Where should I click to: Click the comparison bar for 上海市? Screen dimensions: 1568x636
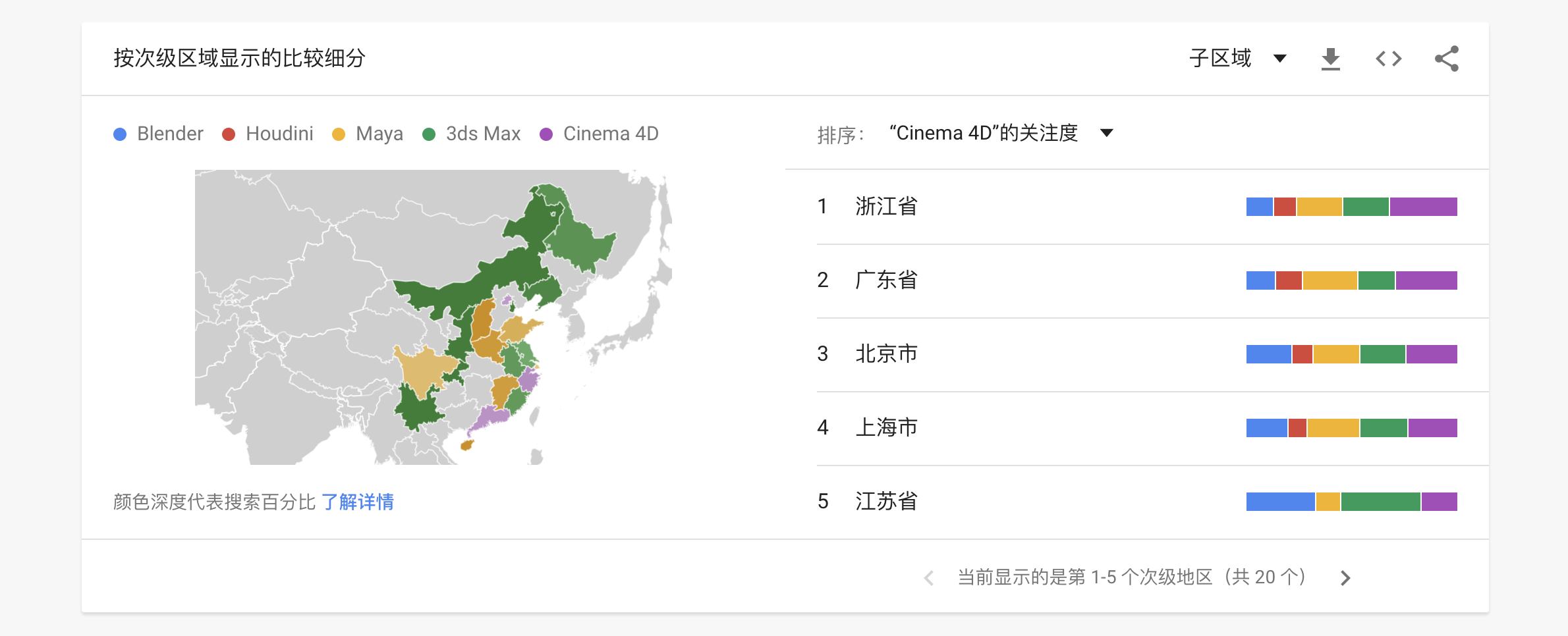(x=1352, y=428)
